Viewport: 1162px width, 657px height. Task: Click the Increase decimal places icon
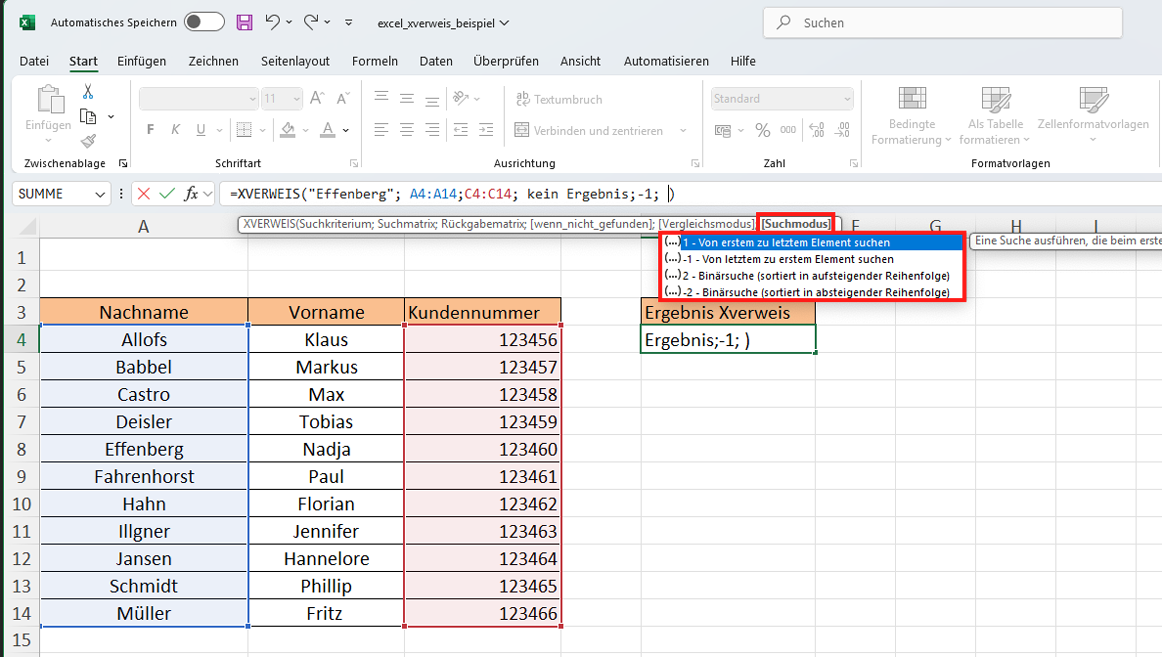pyautogui.click(x=817, y=130)
